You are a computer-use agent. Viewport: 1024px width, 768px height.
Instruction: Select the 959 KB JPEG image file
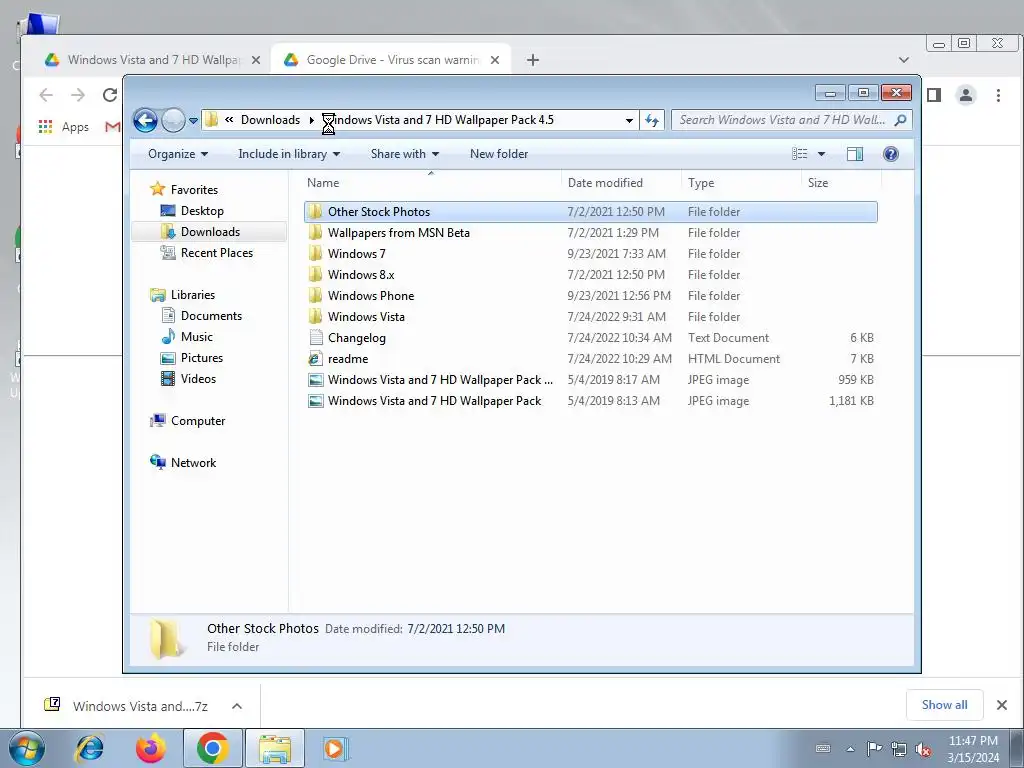[590, 379]
